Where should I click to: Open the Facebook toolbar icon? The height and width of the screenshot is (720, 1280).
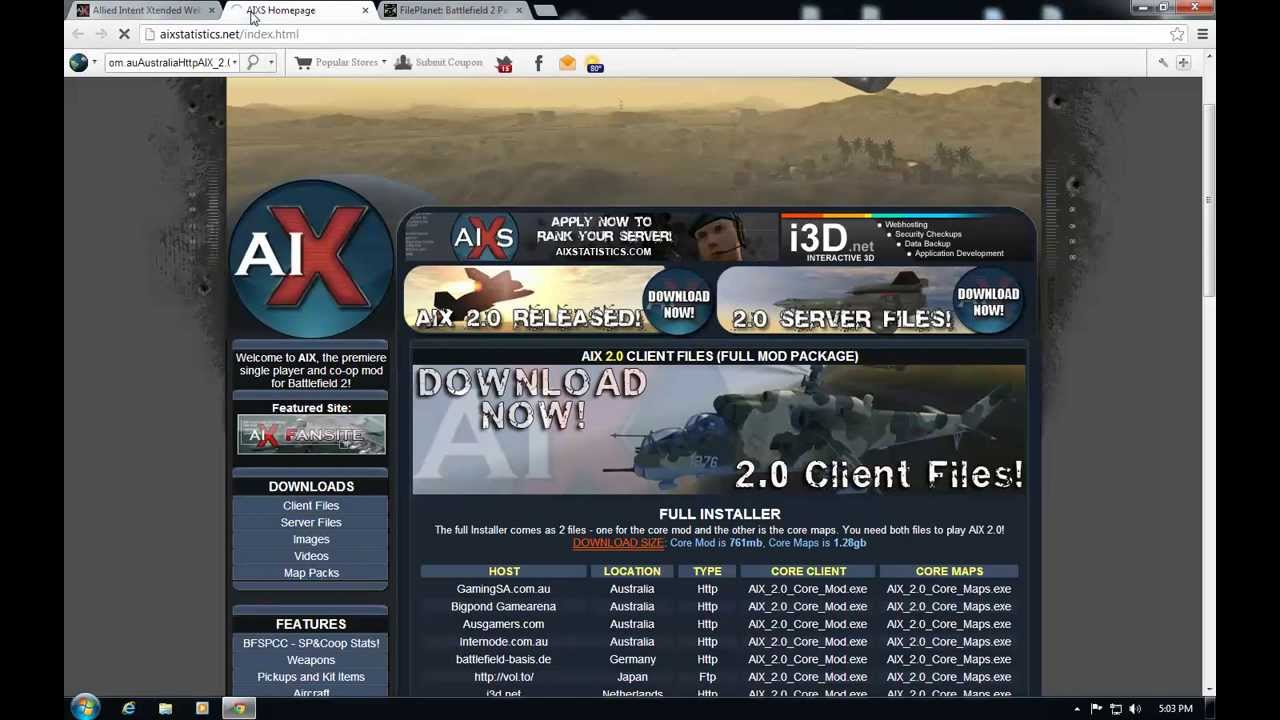pyautogui.click(x=538, y=63)
